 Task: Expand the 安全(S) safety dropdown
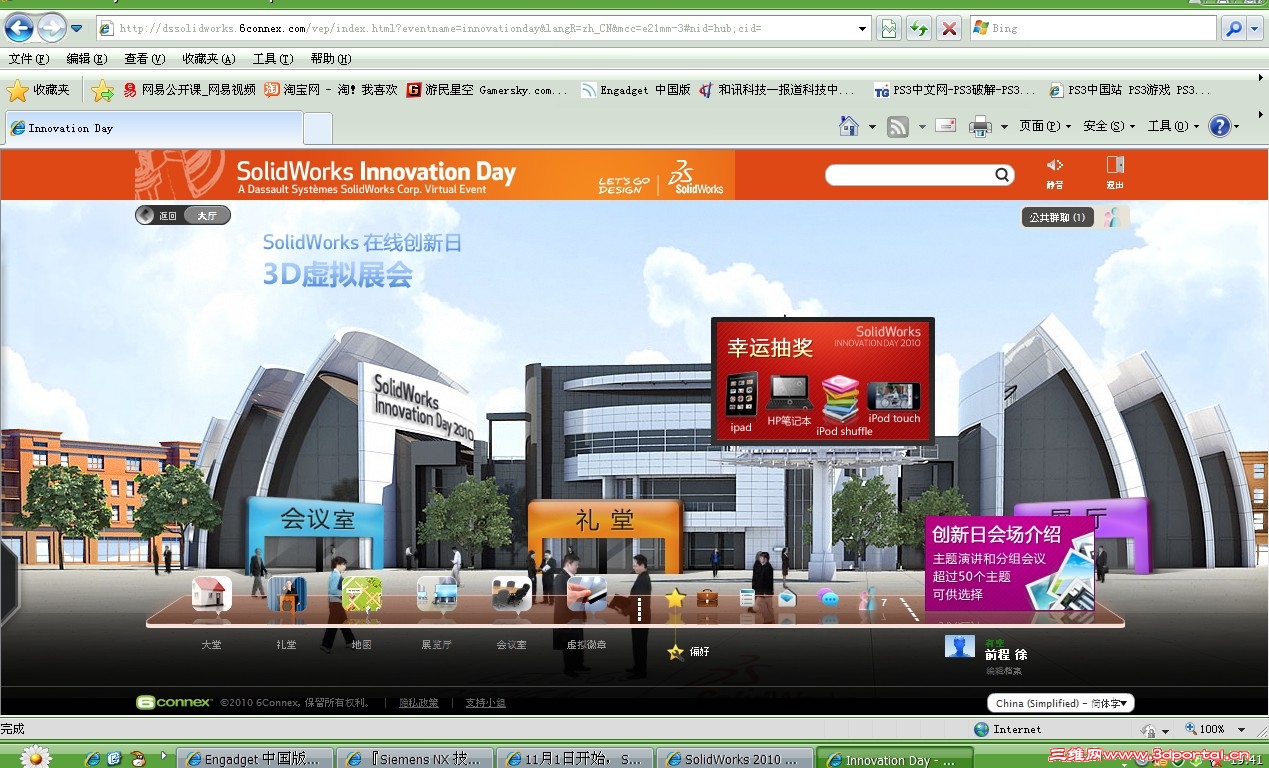tap(1110, 126)
